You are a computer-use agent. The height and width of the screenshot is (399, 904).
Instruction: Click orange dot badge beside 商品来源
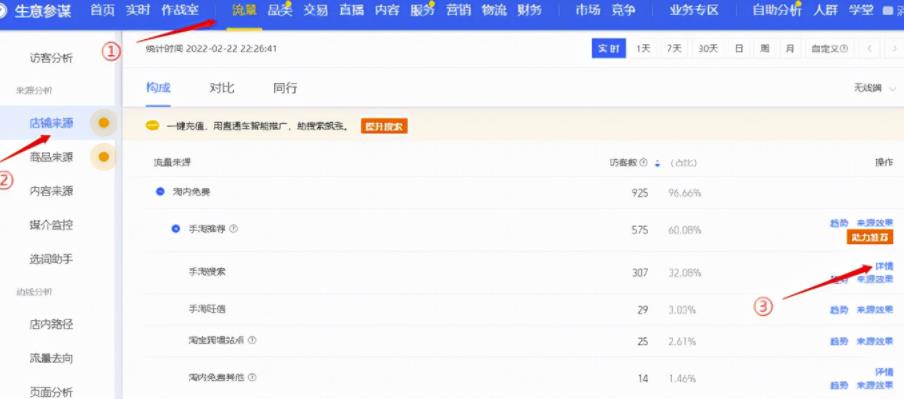tap(104, 157)
